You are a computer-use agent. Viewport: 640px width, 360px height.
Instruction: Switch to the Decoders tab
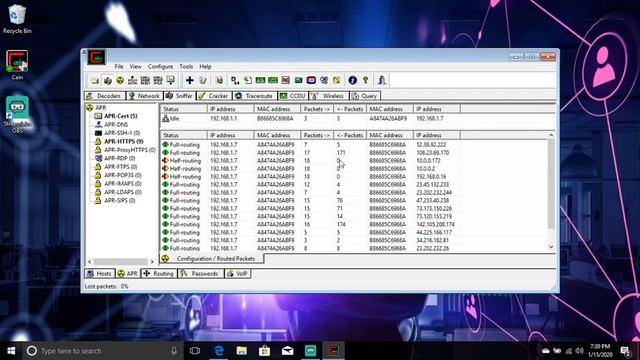click(x=104, y=96)
